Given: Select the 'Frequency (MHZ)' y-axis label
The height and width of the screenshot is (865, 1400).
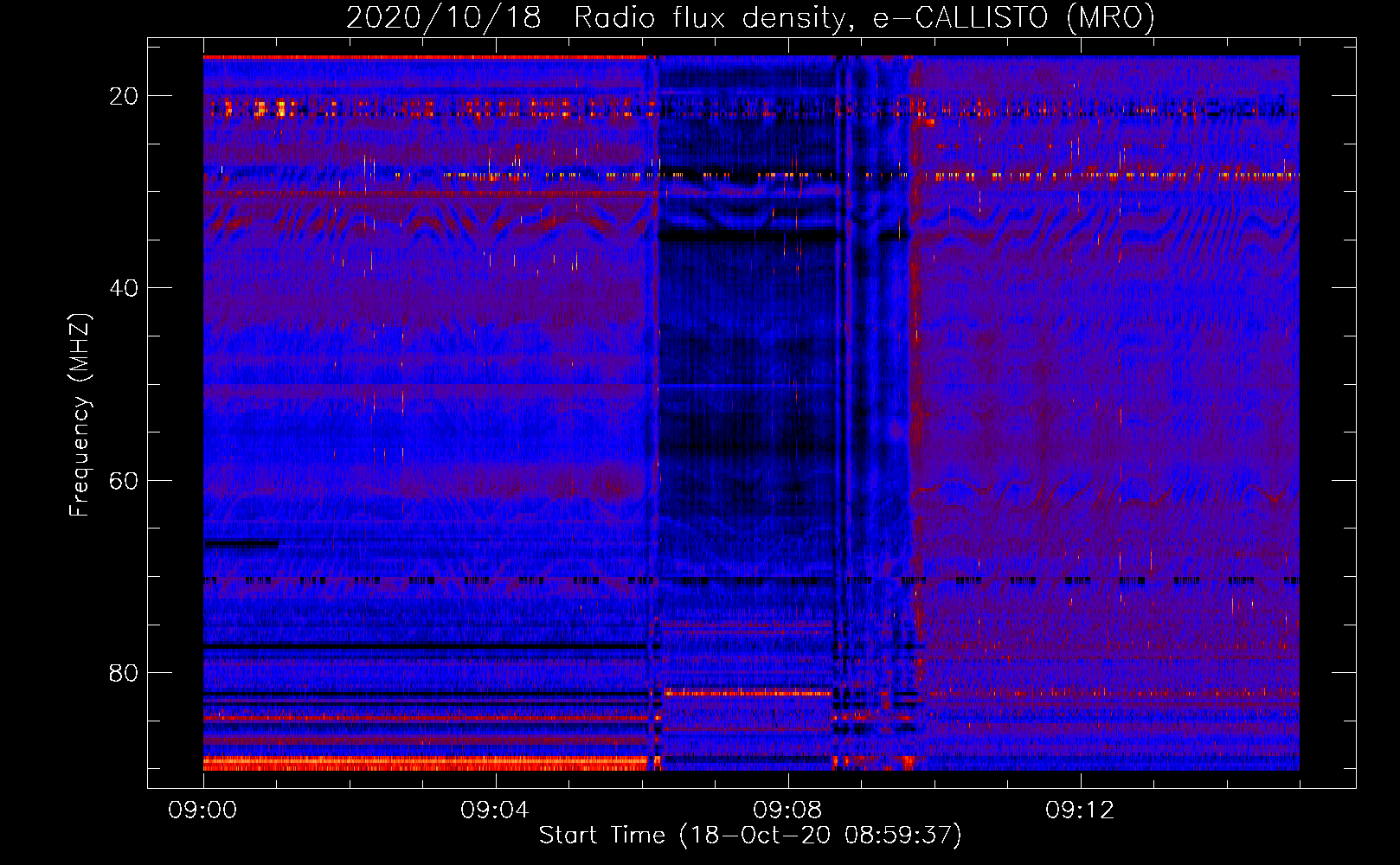Looking at the screenshot, I should [x=80, y=414].
